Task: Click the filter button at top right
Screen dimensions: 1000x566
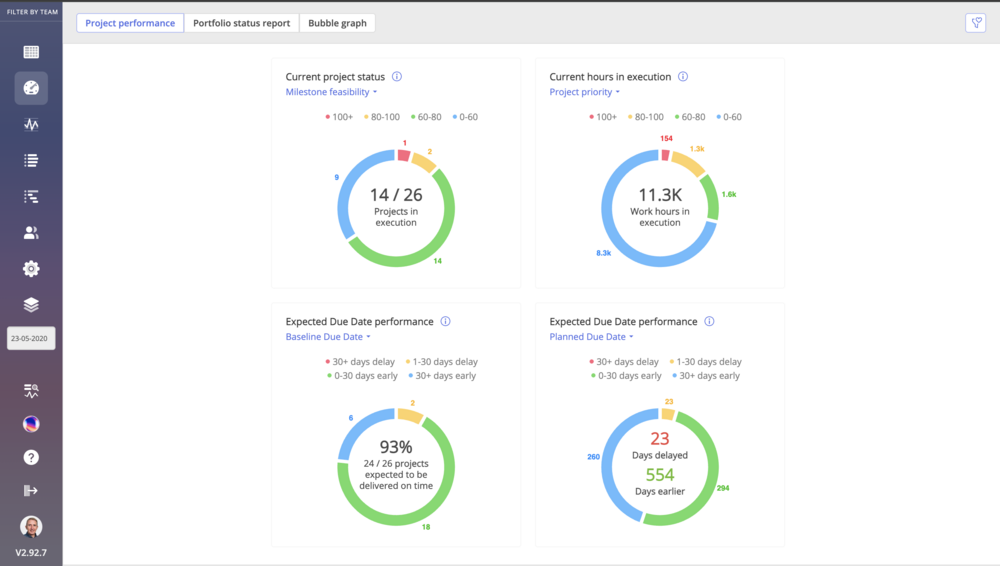Action: [x=975, y=23]
